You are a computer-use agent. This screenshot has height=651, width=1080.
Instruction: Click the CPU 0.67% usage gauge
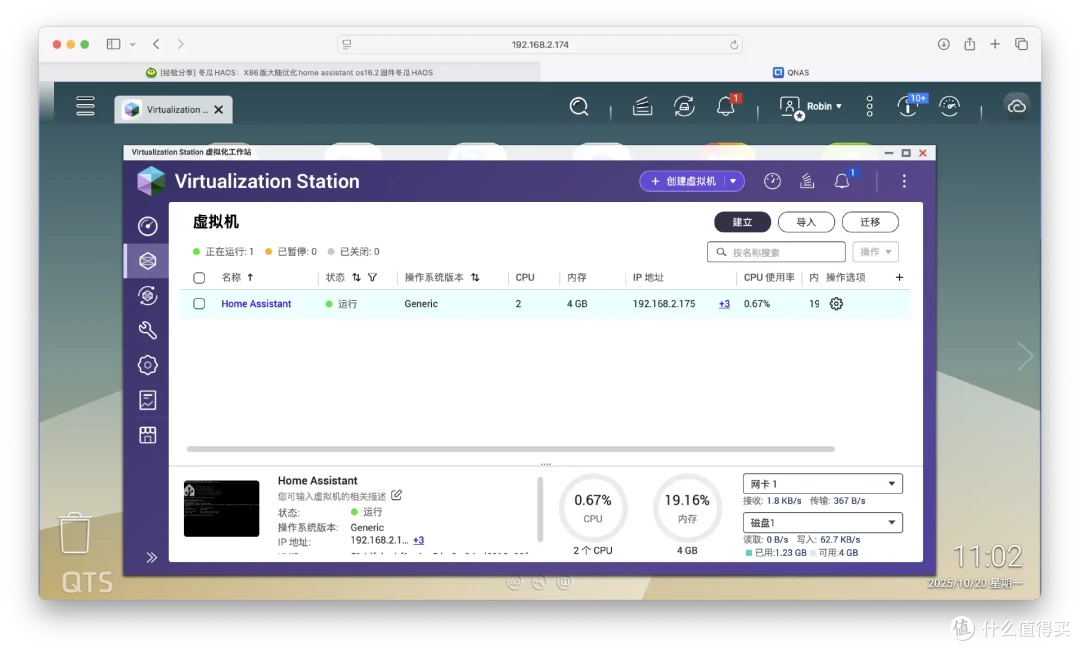[593, 508]
